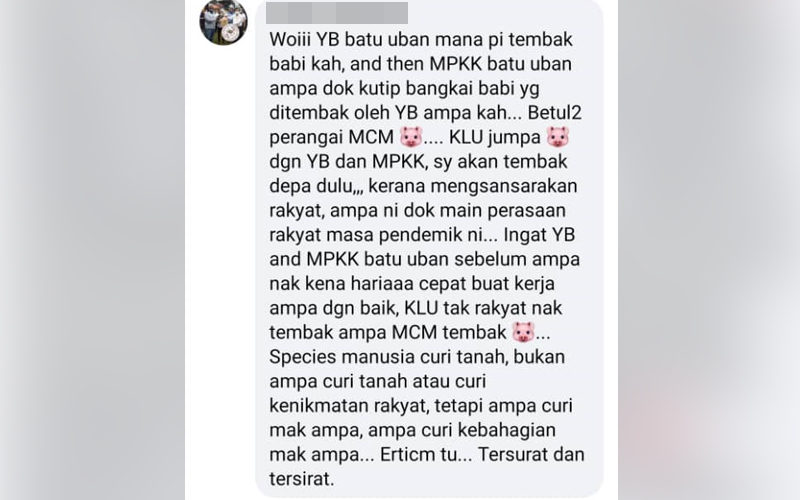Click the final word "tersirat."
Screen dimensions: 800x500
tap(302, 479)
